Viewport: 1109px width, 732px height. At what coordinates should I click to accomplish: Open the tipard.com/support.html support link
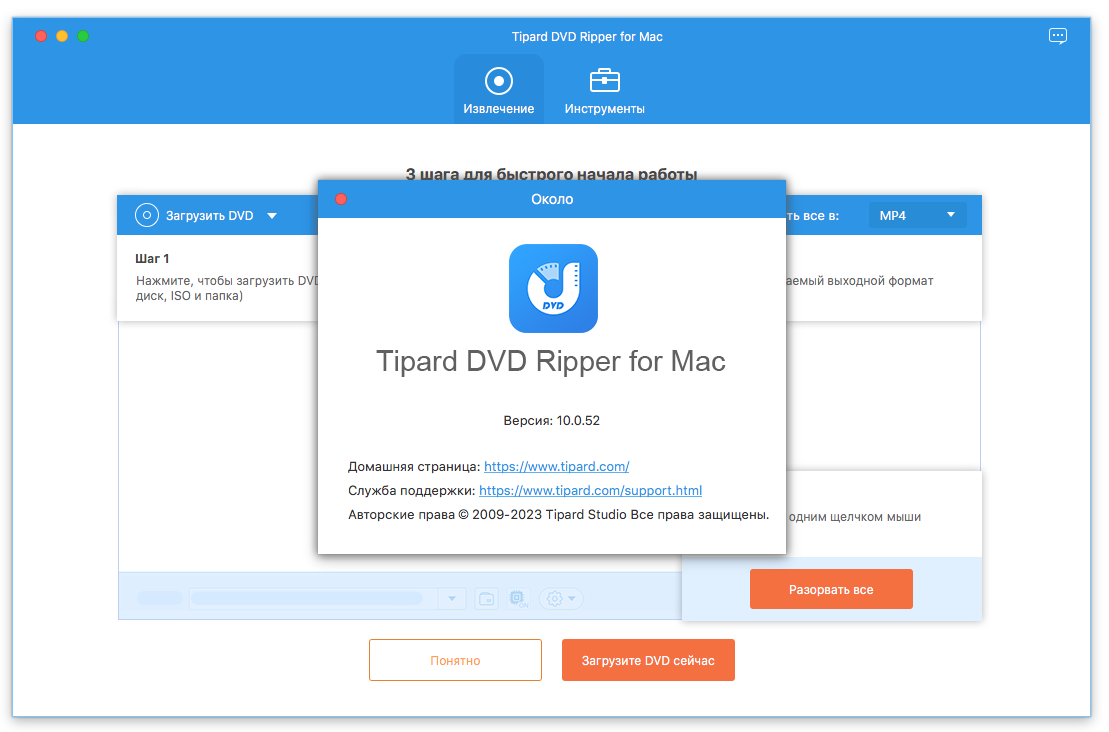click(x=591, y=491)
